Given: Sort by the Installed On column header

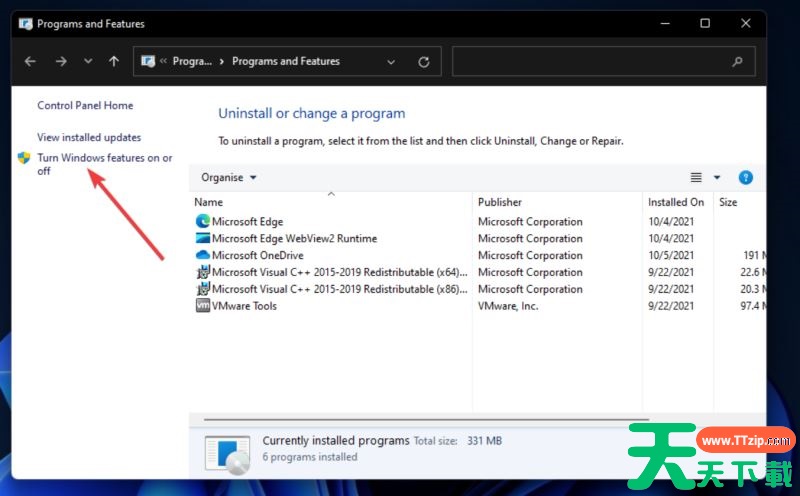Looking at the screenshot, I should point(676,202).
